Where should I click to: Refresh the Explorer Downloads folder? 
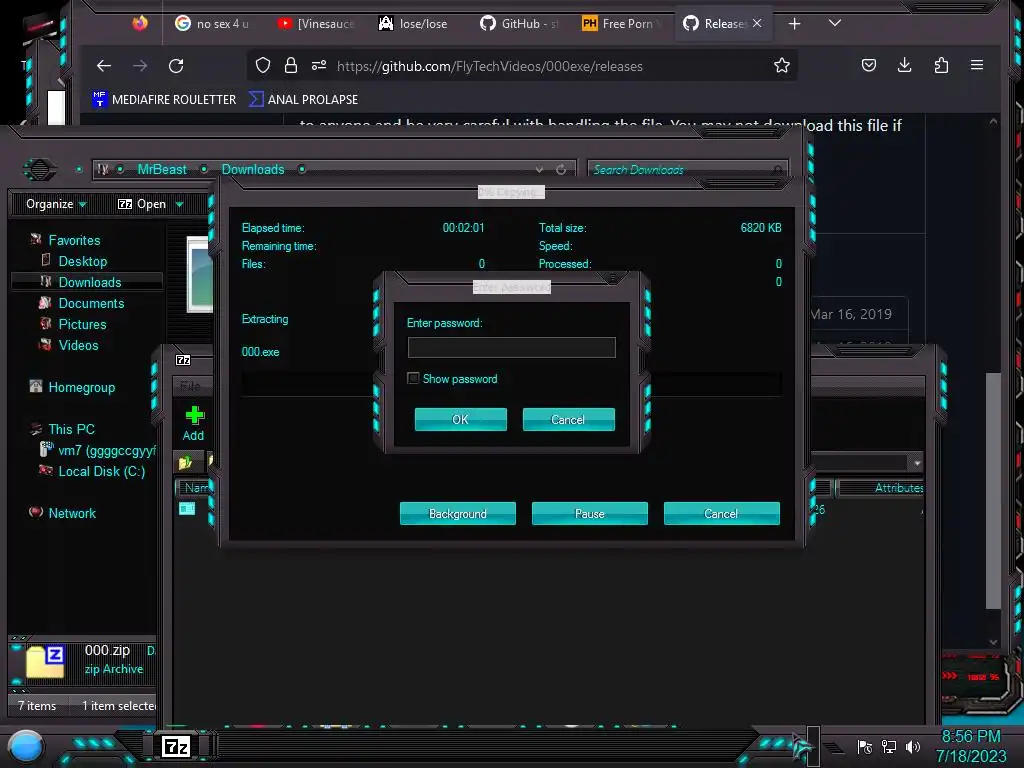(x=561, y=169)
